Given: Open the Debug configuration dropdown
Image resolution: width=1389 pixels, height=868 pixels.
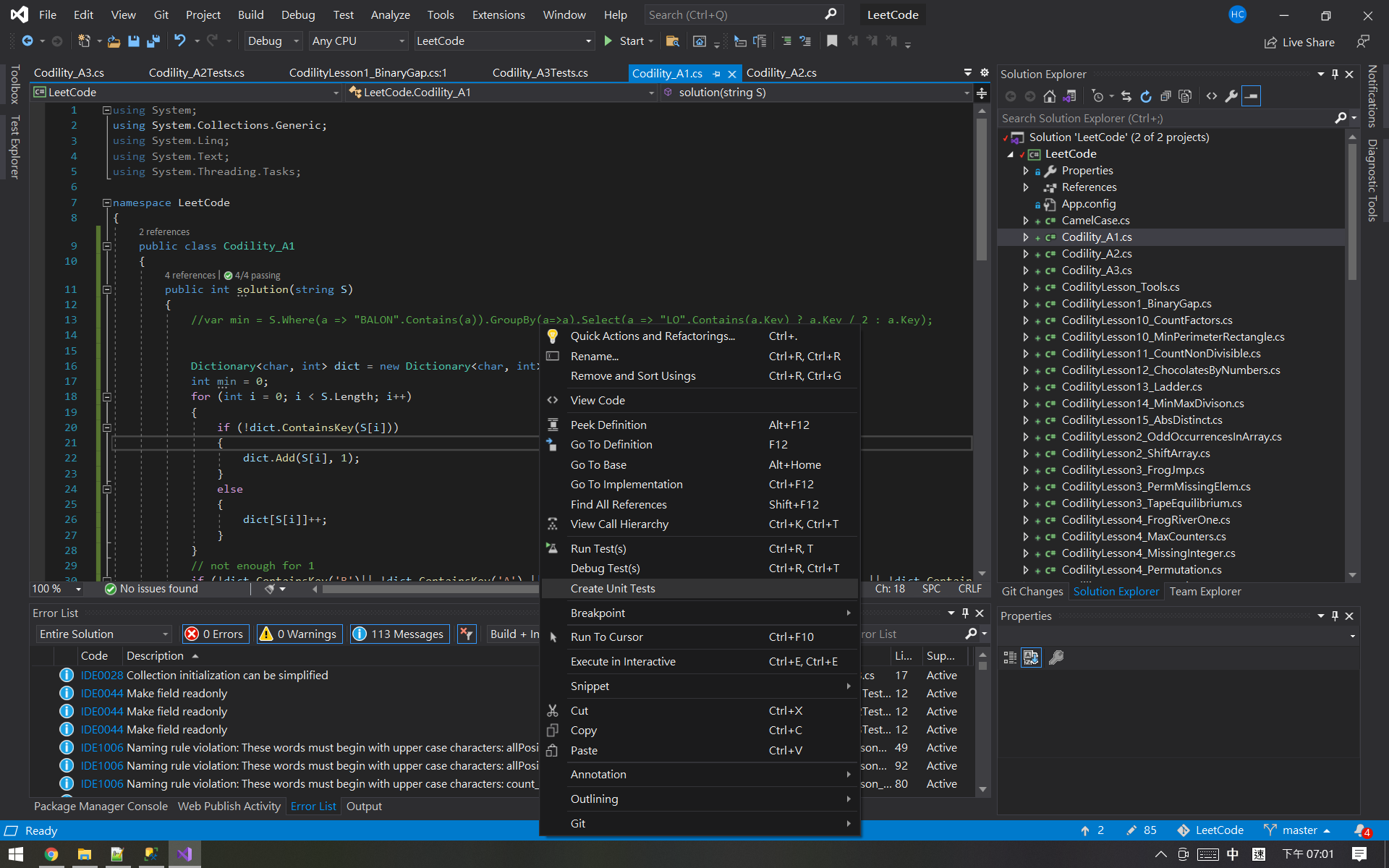Looking at the screenshot, I should (273, 41).
